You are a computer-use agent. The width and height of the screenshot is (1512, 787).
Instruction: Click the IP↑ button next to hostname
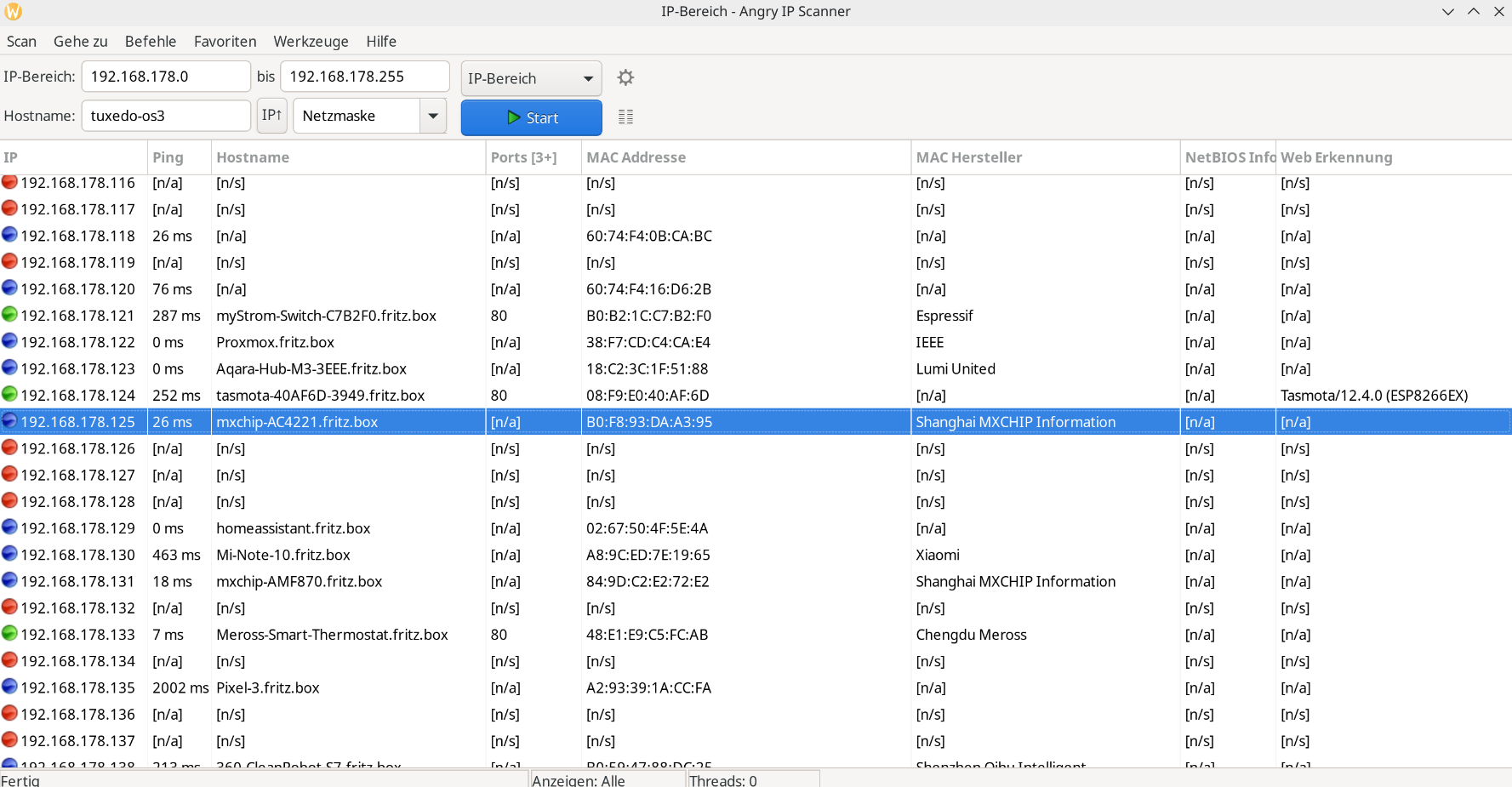click(271, 116)
